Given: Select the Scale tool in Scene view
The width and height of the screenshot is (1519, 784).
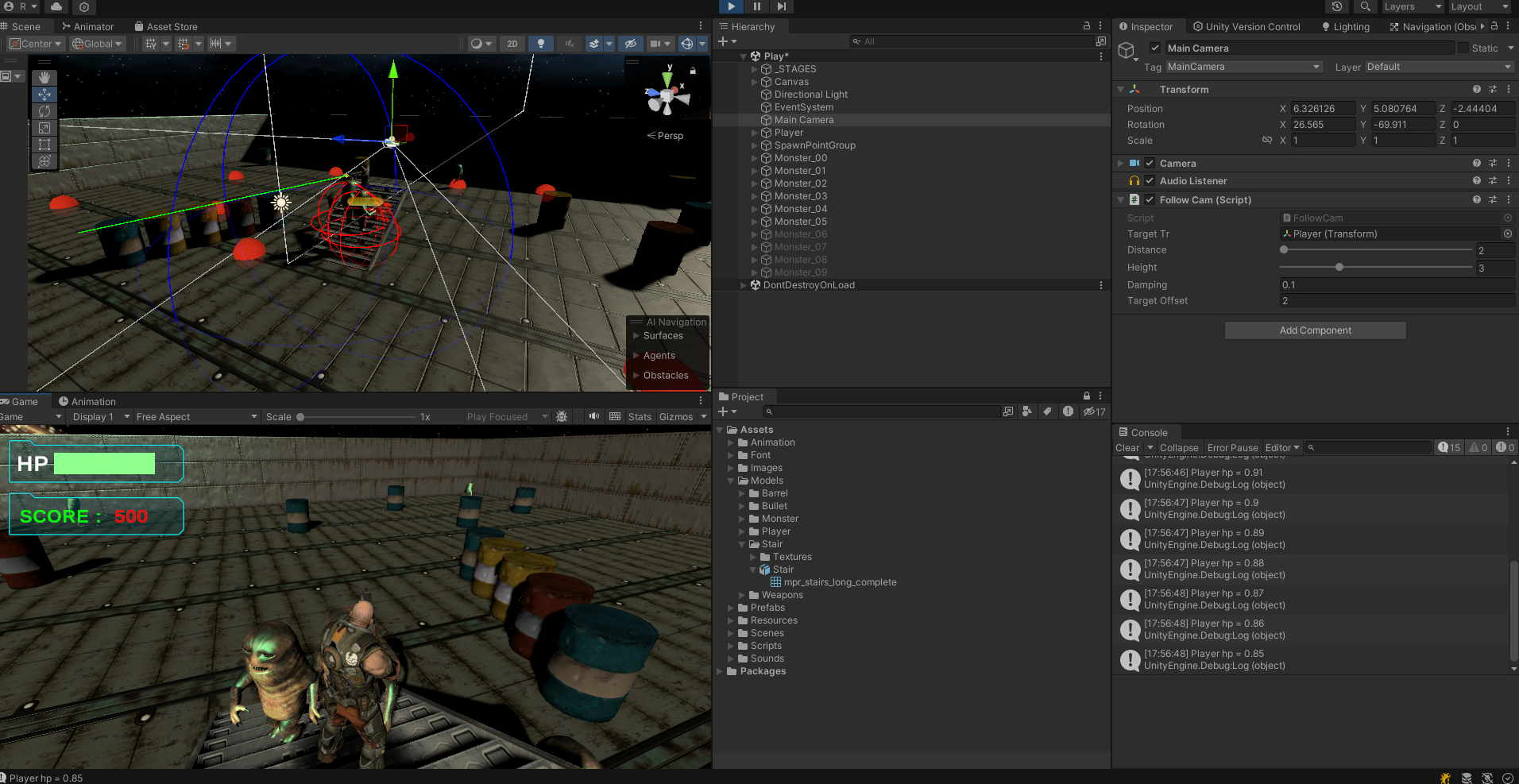Looking at the screenshot, I should click(x=44, y=128).
